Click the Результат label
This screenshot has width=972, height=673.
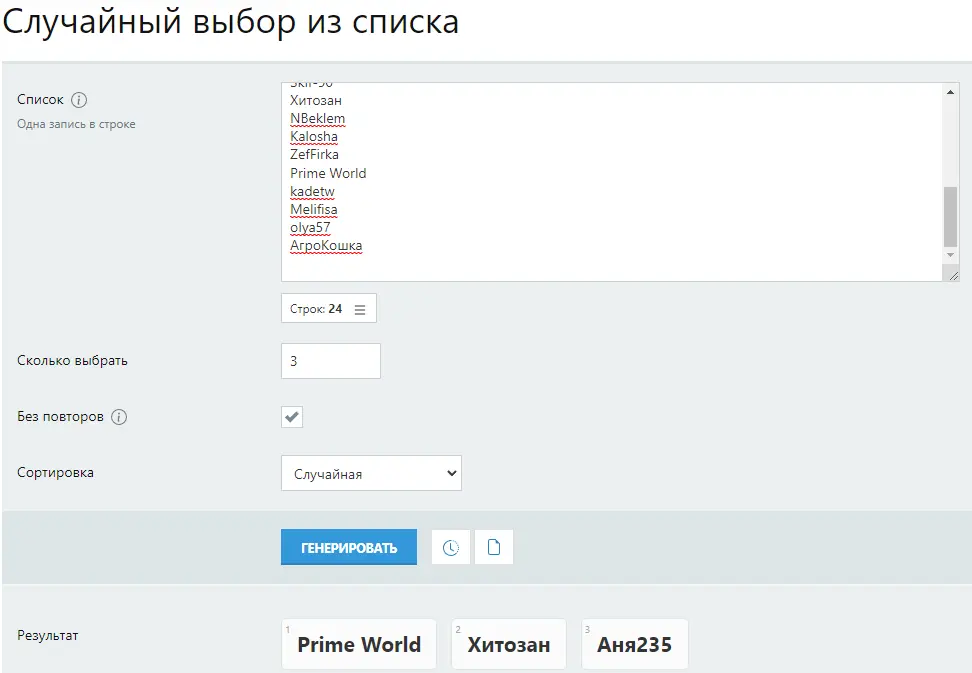tap(48, 635)
